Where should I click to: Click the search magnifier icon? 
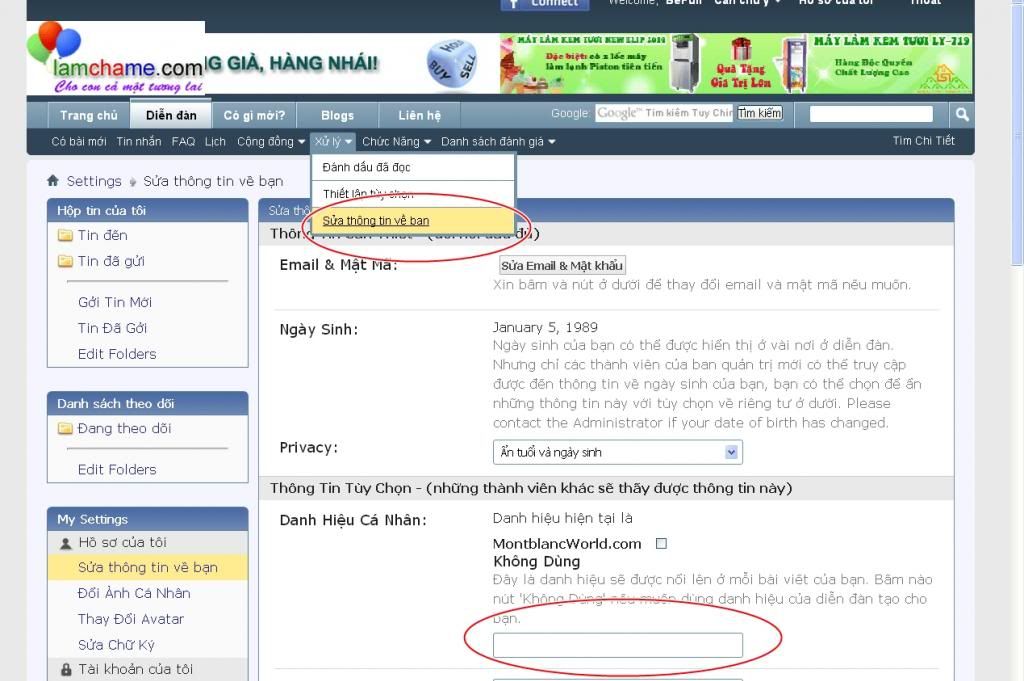(x=961, y=115)
